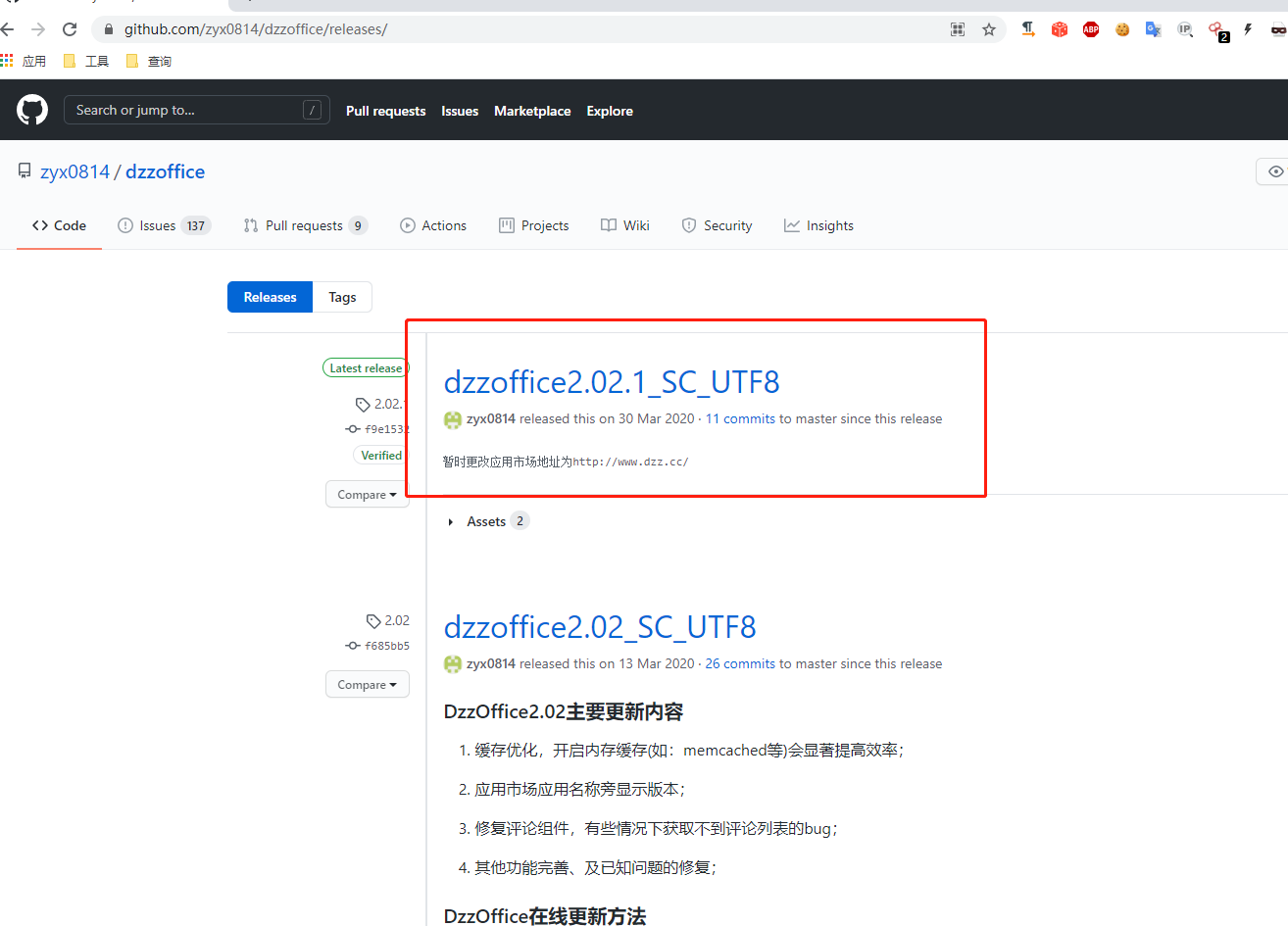Viewport: 1288px width, 926px height.
Task: Click zyx0814 avatar beside first release
Action: click(x=453, y=419)
